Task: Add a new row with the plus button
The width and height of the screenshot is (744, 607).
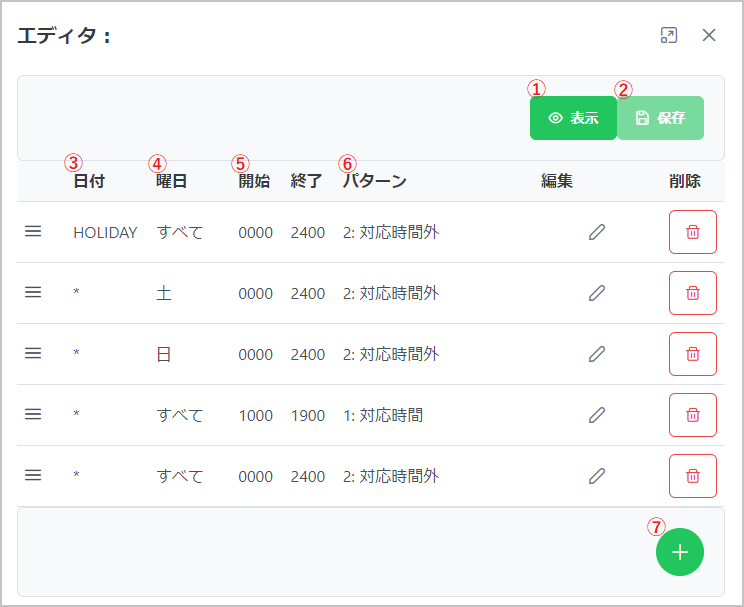Action: pos(680,552)
